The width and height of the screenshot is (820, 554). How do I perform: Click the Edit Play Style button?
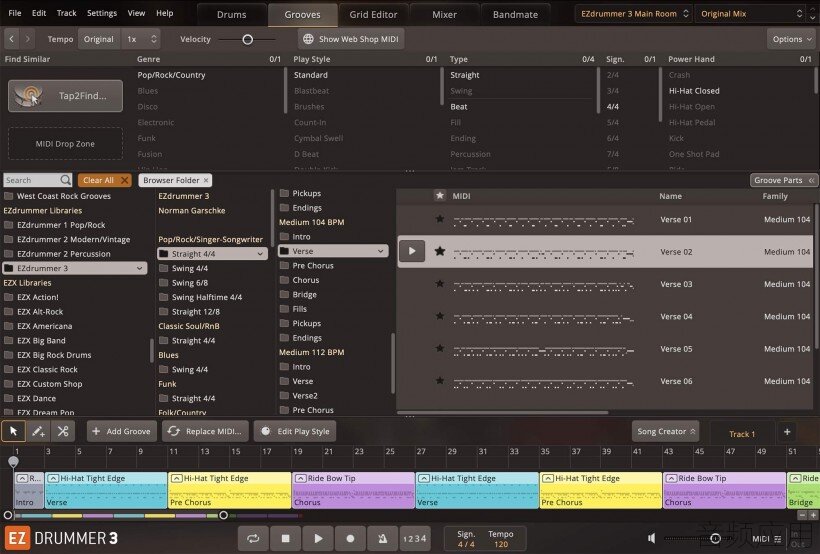(x=295, y=432)
